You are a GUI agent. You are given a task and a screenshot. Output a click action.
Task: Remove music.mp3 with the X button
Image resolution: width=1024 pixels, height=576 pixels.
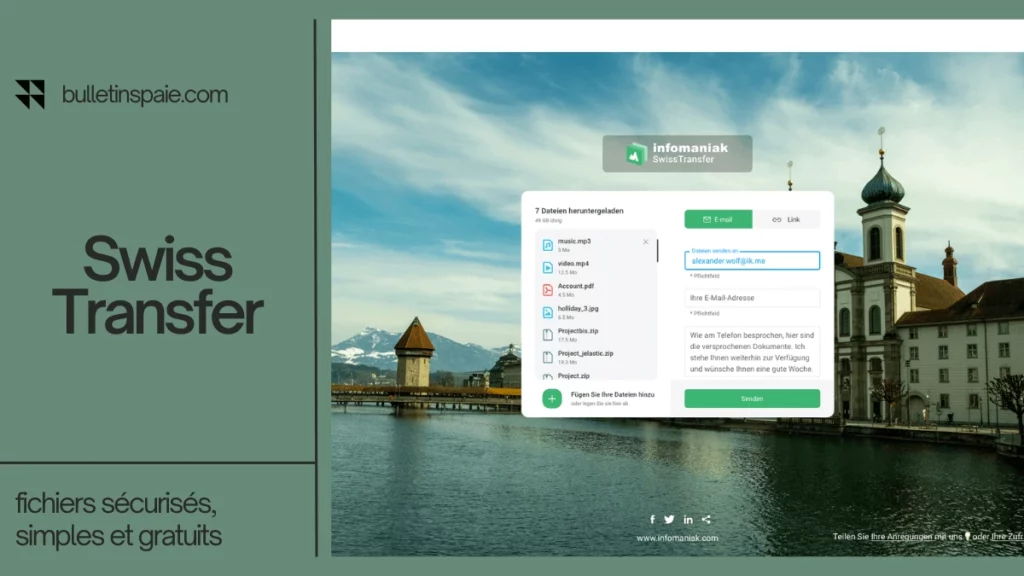pyautogui.click(x=645, y=242)
